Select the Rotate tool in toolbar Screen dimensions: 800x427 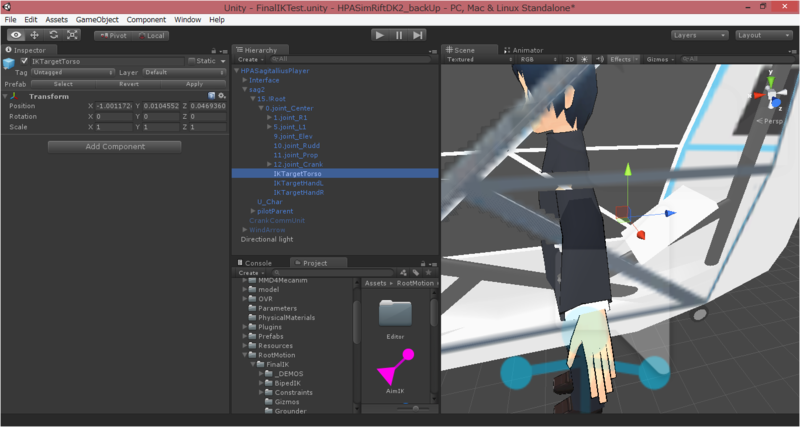[x=54, y=35]
